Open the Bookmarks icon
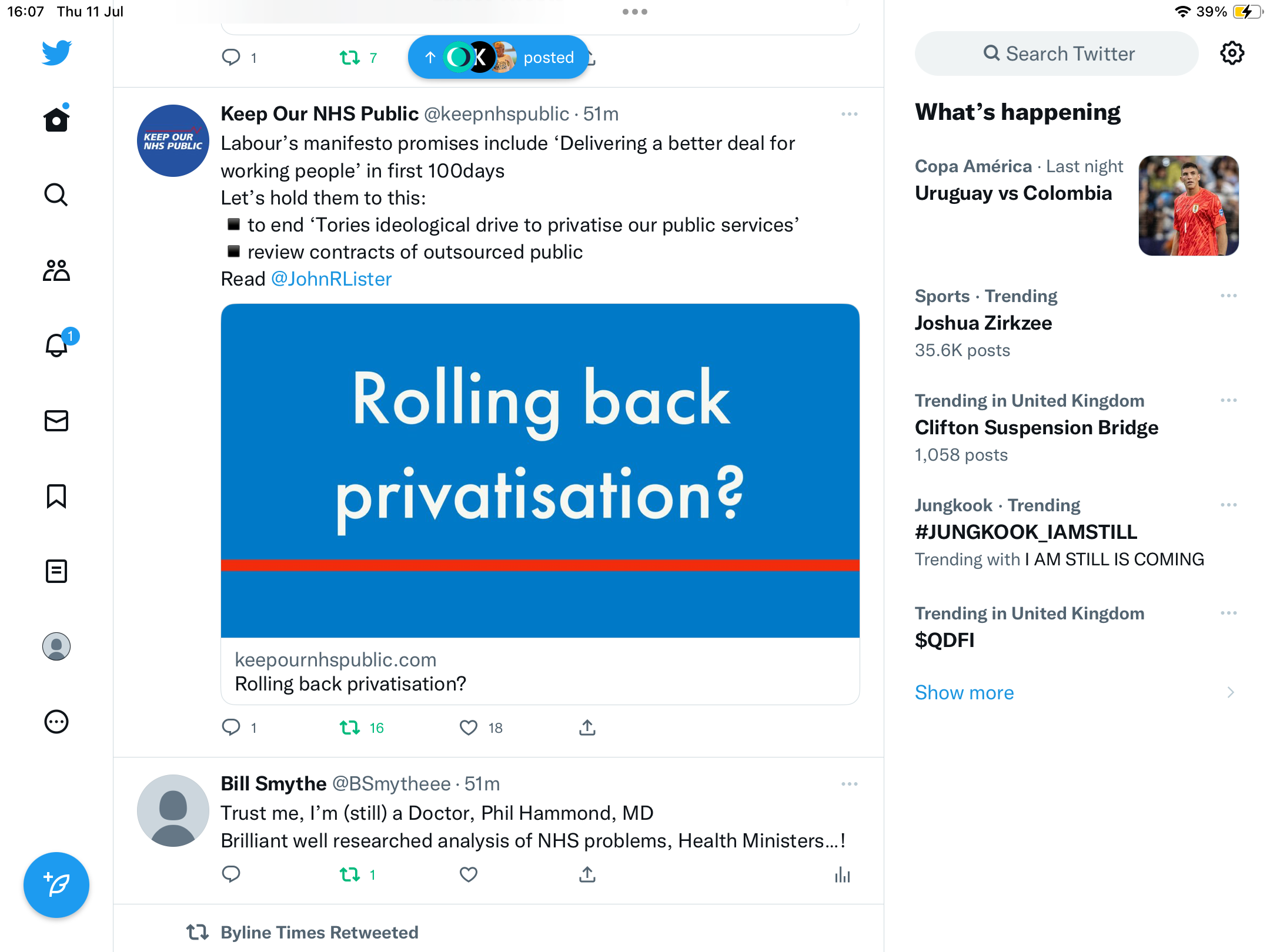 (56, 496)
